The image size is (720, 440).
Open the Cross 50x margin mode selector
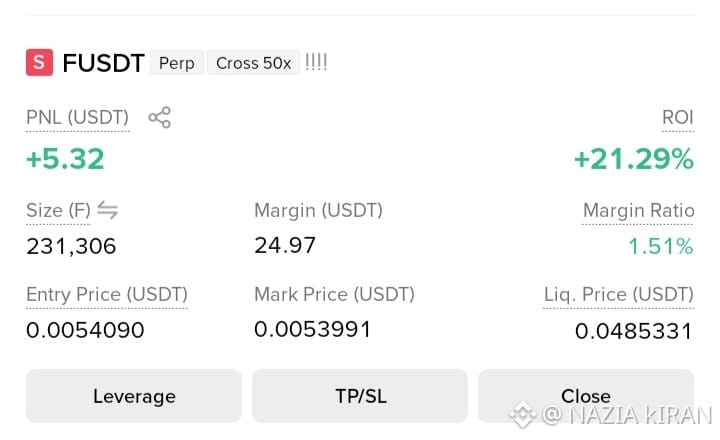[253, 63]
